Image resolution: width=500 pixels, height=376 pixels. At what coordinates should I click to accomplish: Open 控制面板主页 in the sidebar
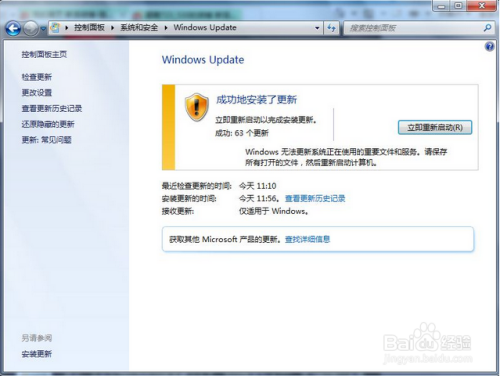click(44, 54)
